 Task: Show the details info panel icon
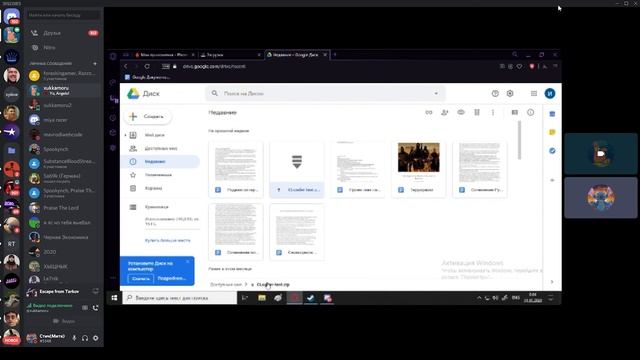[x=530, y=112]
